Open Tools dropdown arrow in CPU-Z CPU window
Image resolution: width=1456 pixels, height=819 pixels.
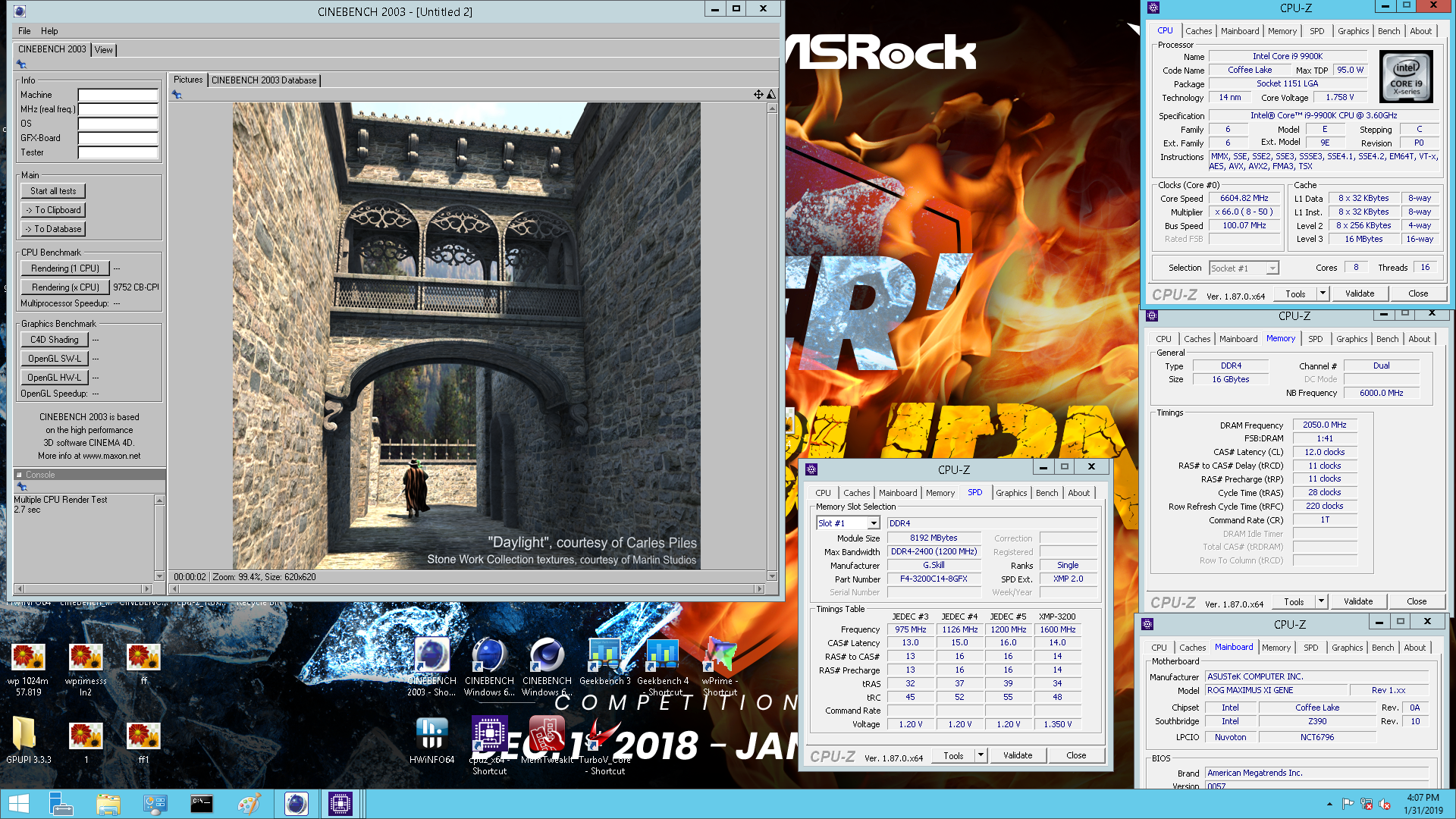tap(1323, 293)
